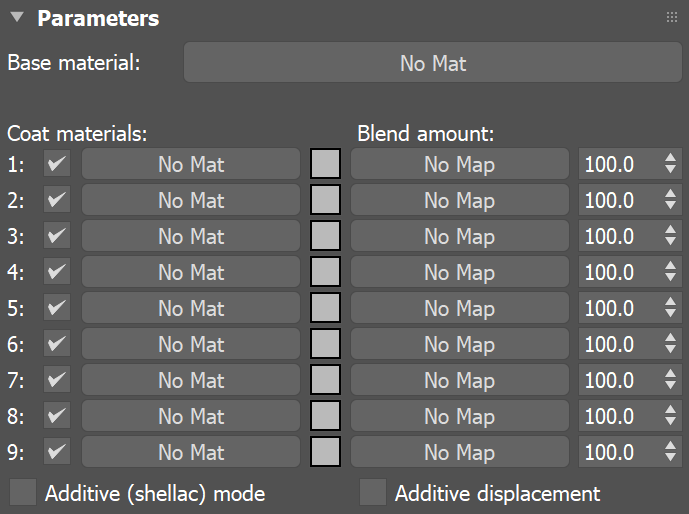The height and width of the screenshot is (514, 689).
Task: Adjust blend amount spinner arrows for coat 8
Action: tap(671, 416)
